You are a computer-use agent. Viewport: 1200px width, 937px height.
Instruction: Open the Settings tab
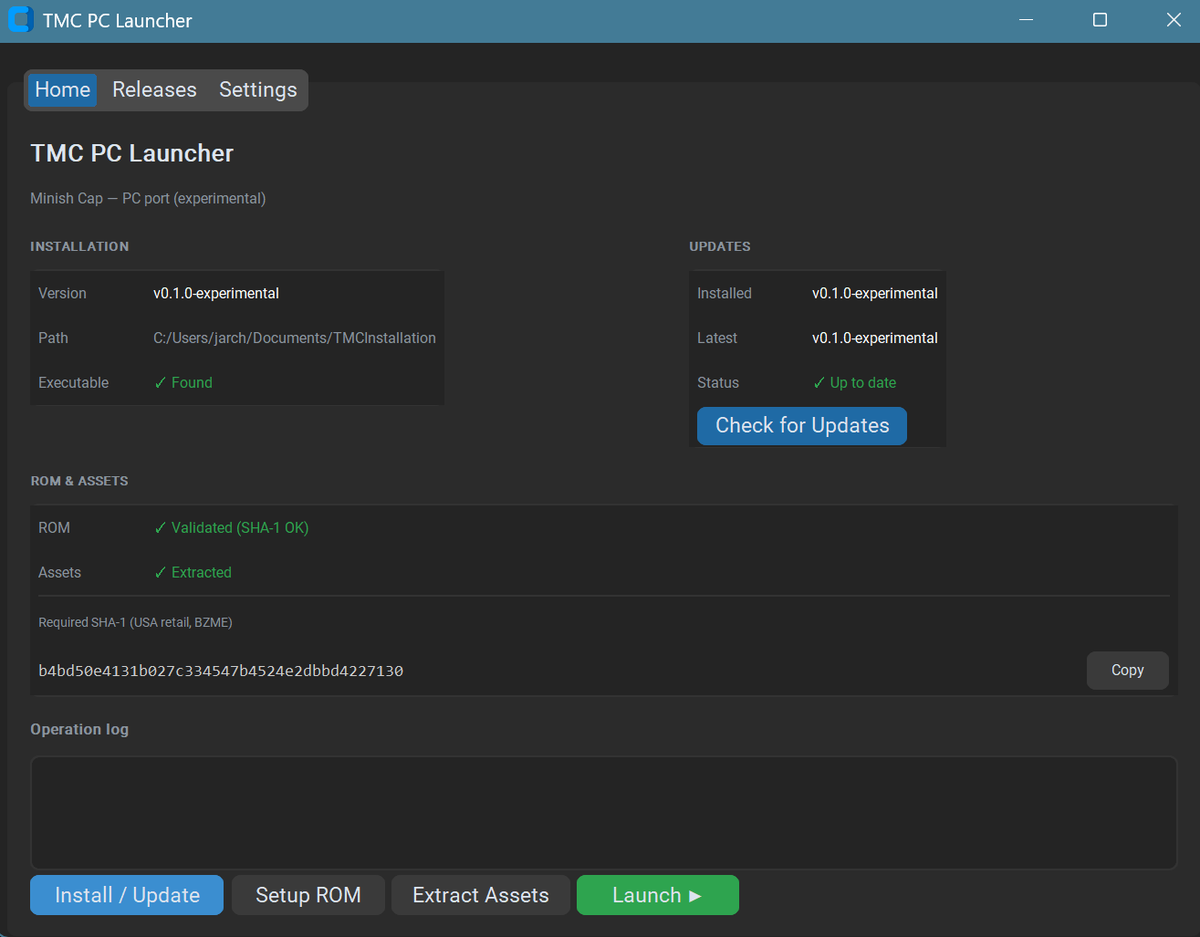[x=258, y=90]
